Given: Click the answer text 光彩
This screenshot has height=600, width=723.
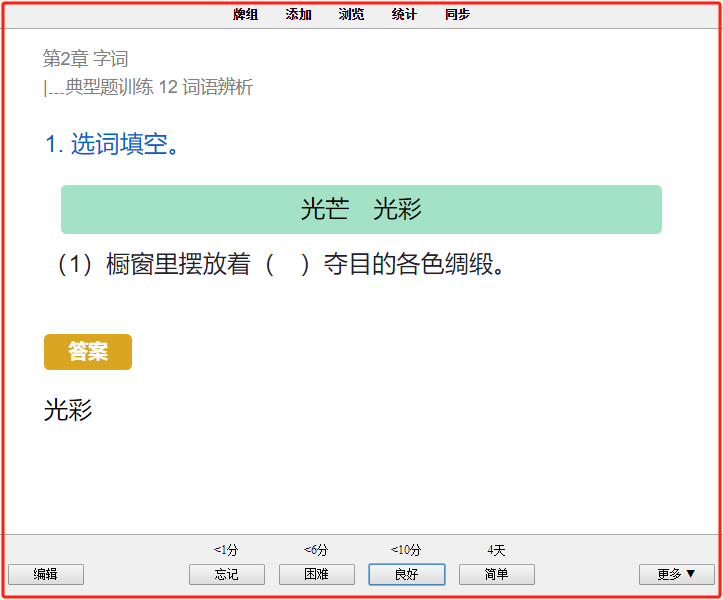Looking at the screenshot, I should (68, 410).
